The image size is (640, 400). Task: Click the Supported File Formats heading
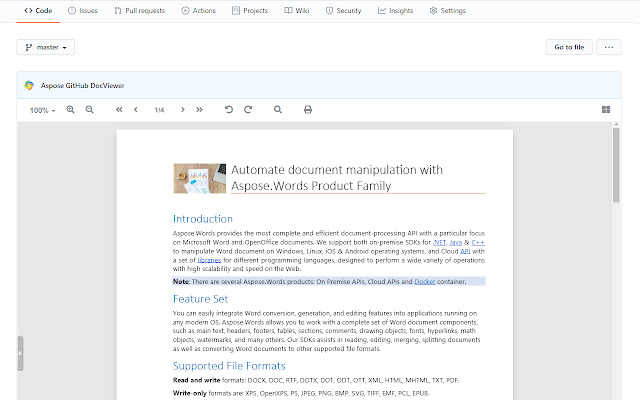[229, 366]
